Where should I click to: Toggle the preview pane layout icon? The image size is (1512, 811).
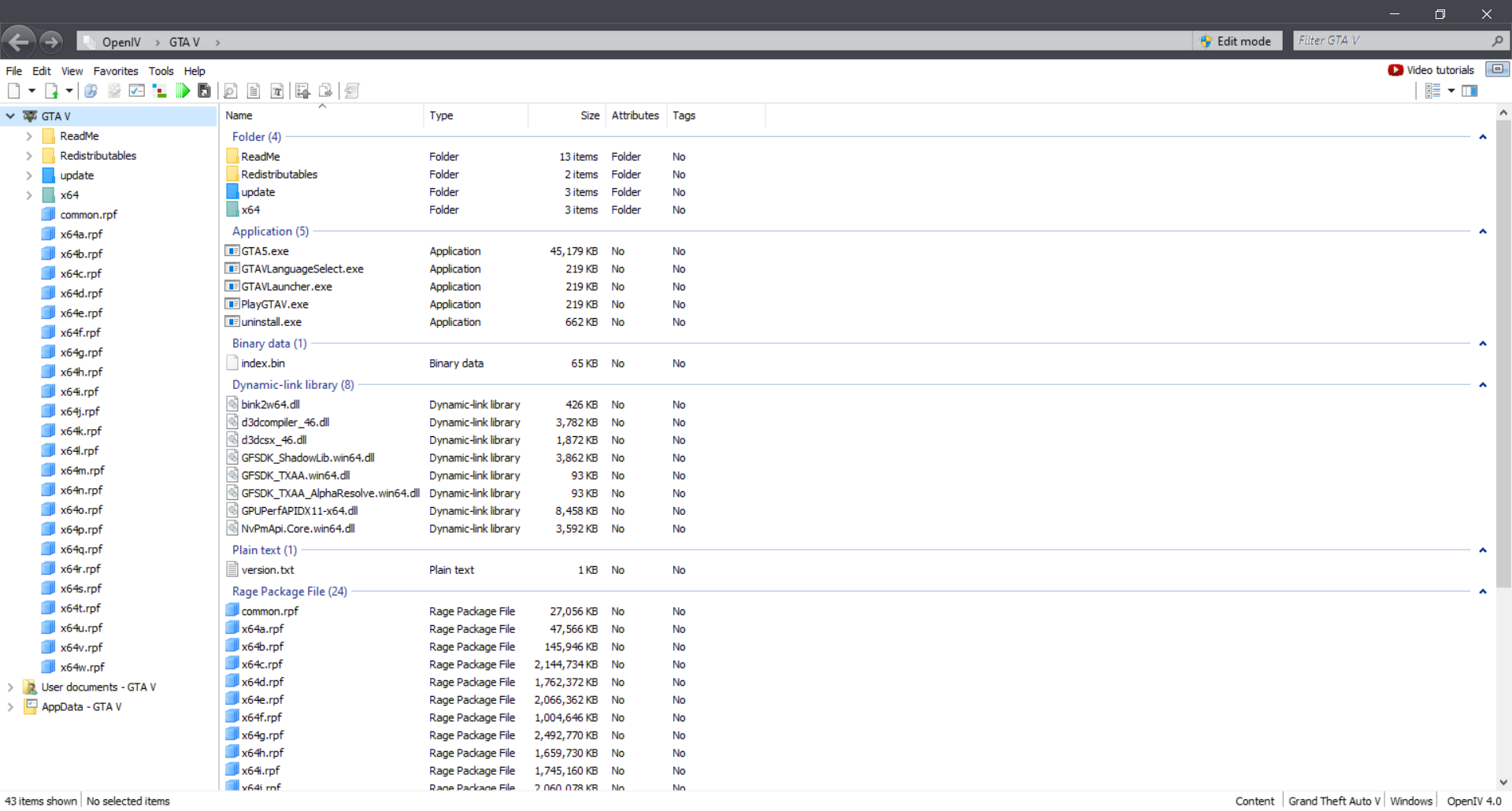pyautogui.click(x=1469, y=91)
